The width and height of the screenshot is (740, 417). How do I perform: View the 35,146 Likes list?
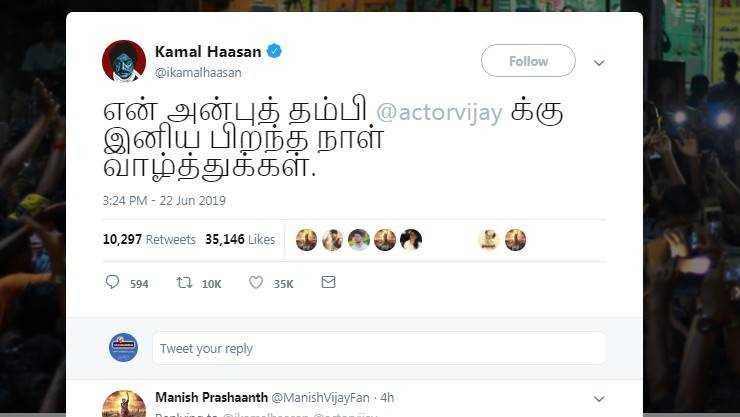(240, 240)
